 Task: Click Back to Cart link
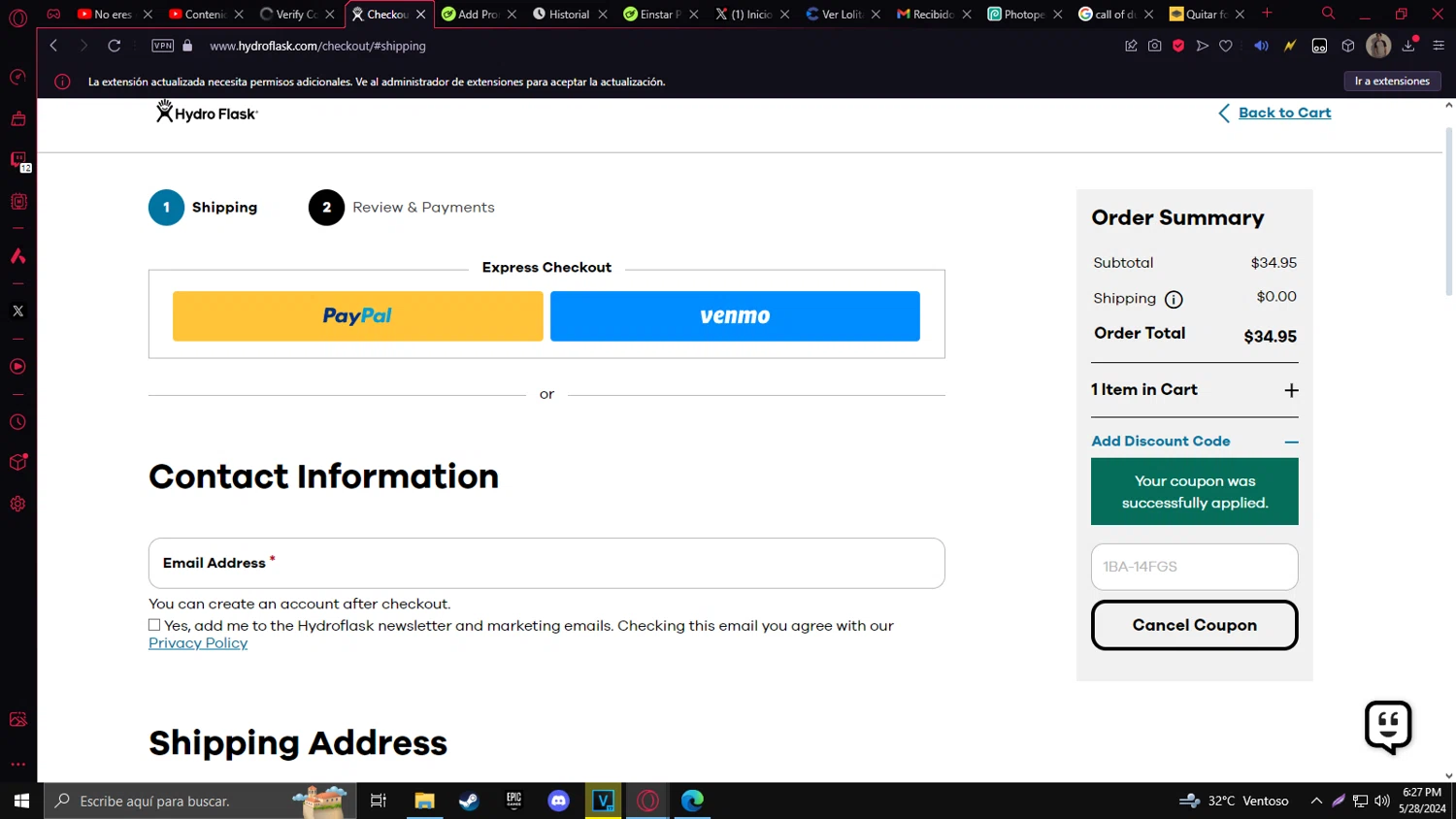point(1284,113)
